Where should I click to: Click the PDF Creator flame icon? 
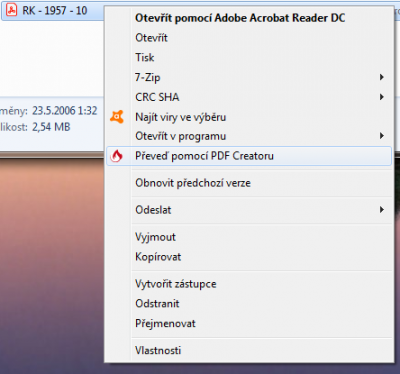pos(117,156)
